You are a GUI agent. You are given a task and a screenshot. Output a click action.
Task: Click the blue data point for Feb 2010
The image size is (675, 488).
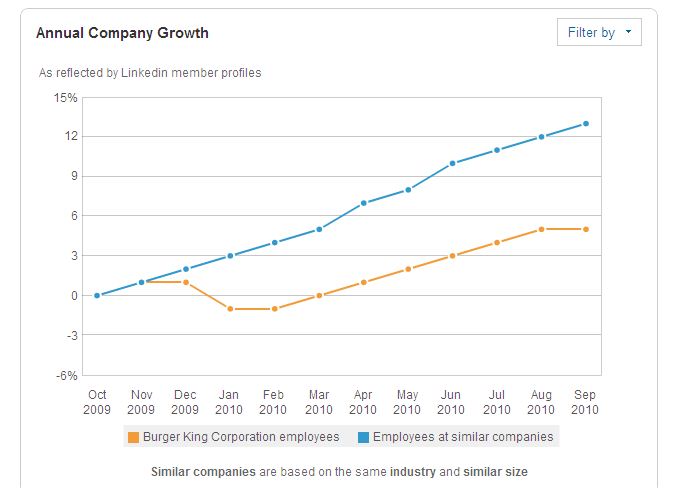point(275,243)
